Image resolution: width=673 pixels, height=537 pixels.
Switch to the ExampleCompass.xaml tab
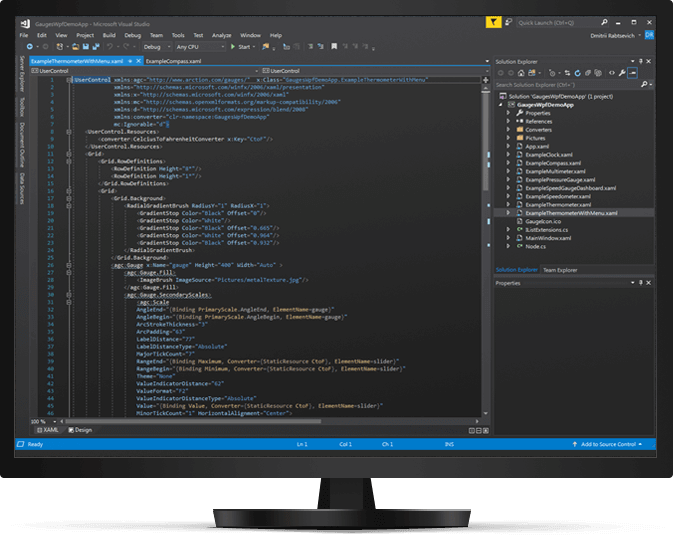coord(172,61)
